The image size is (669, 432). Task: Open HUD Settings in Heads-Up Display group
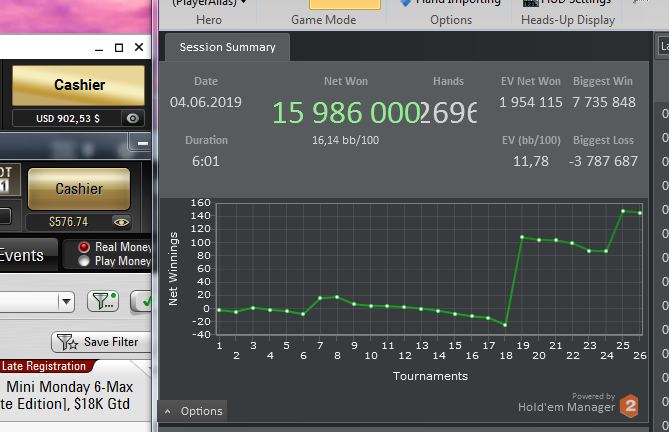(x=567, y=3)
